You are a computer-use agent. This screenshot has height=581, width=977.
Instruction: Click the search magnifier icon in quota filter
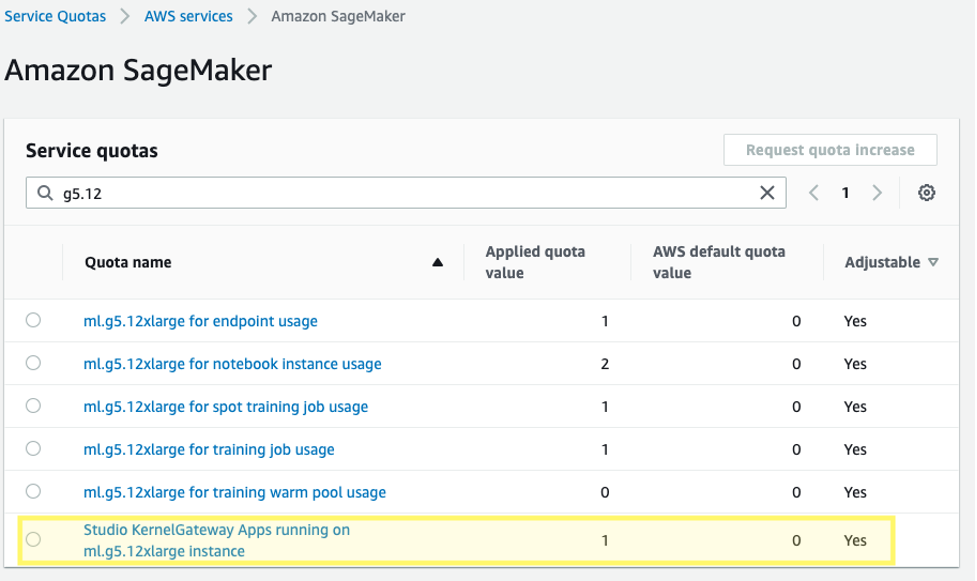(45, 194)
